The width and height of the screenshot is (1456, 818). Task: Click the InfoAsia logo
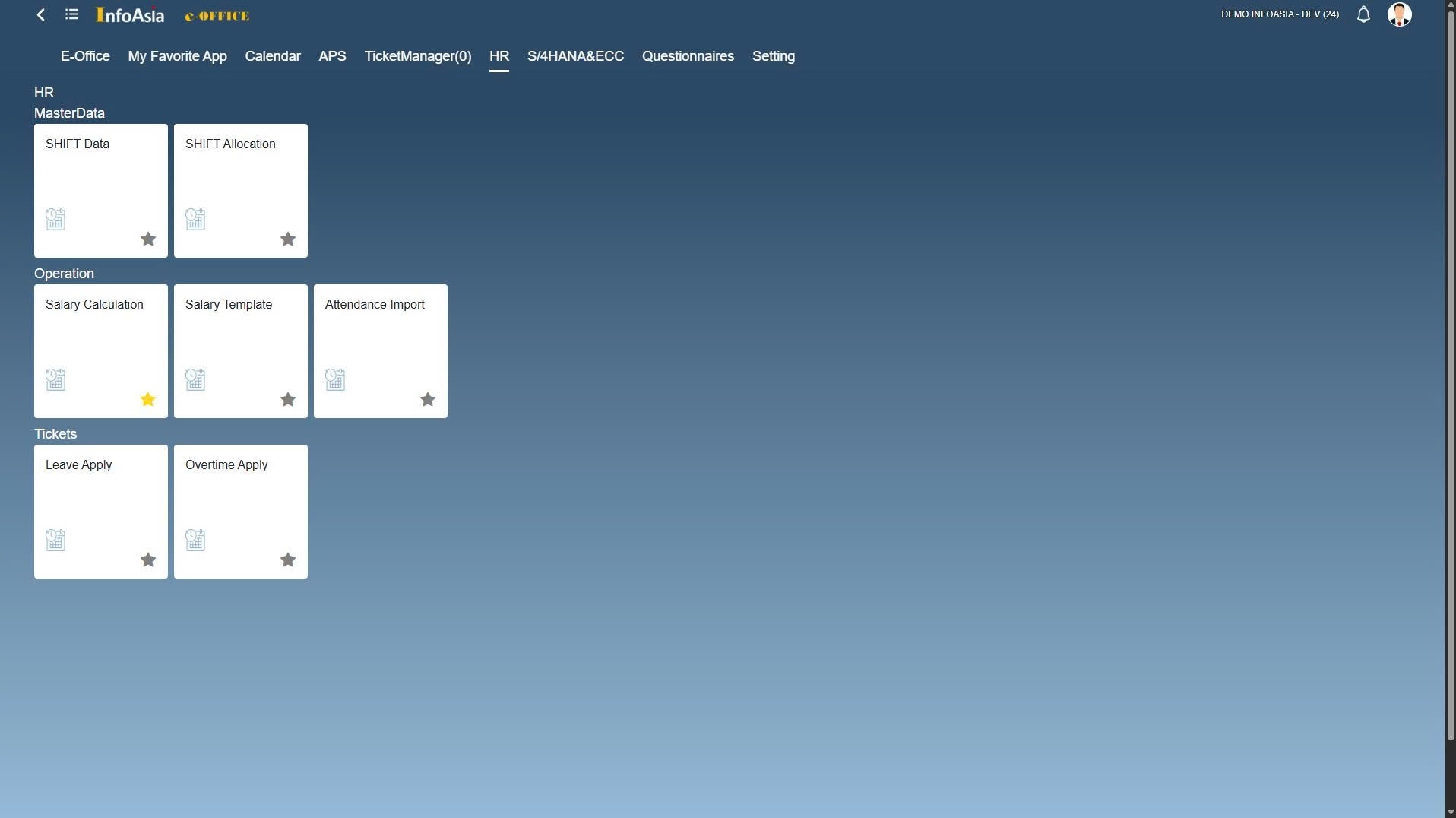pos(130,15)
